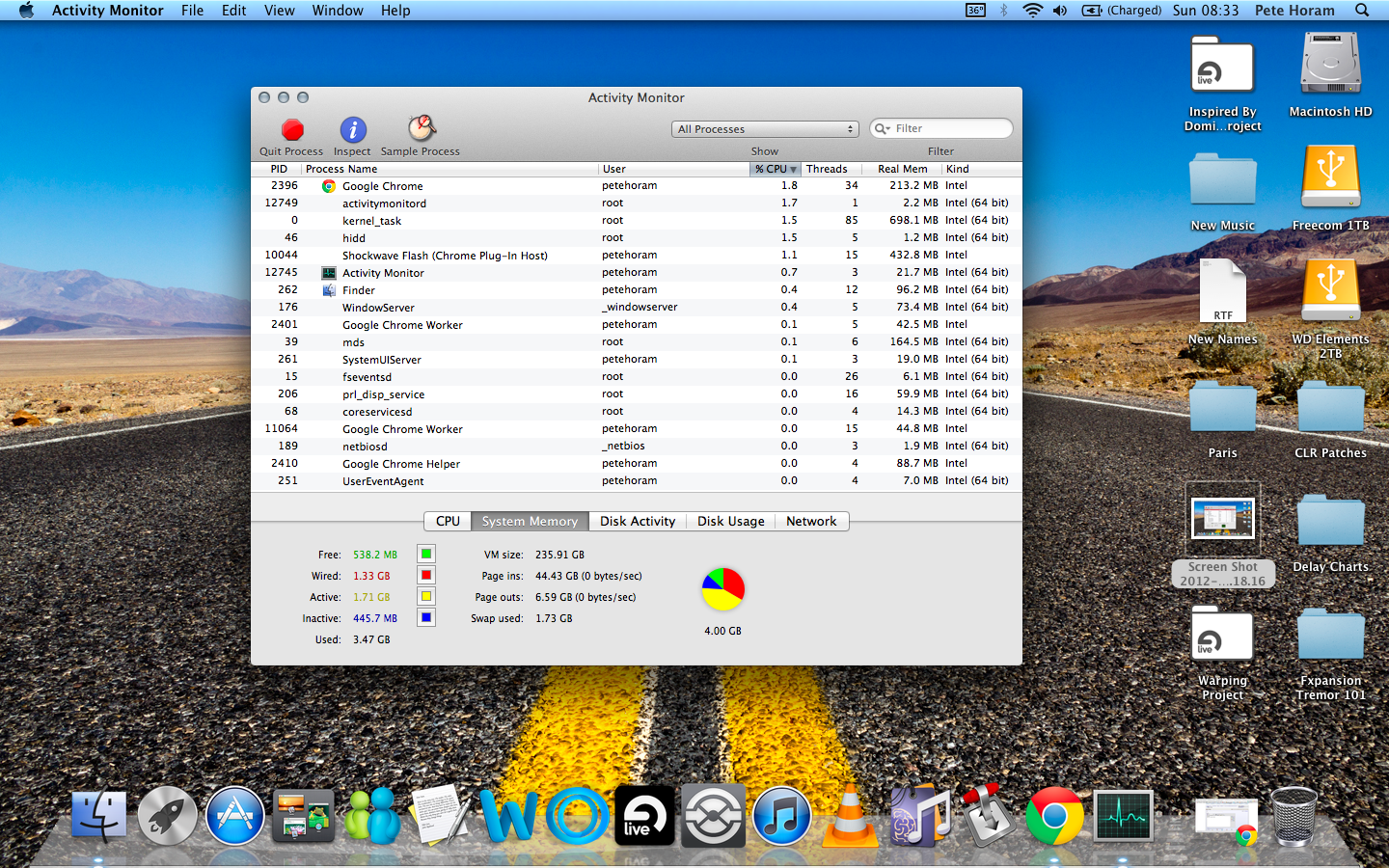Open the File menu
The height and width of the screenshot is (868, 1389).
(x=192, y=11)
